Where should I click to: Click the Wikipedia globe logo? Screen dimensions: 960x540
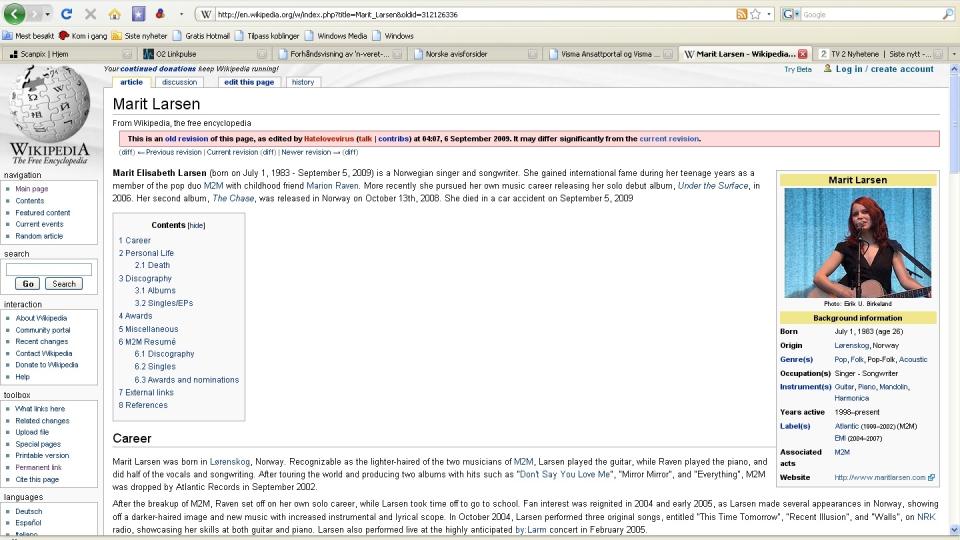coord(49,114)
